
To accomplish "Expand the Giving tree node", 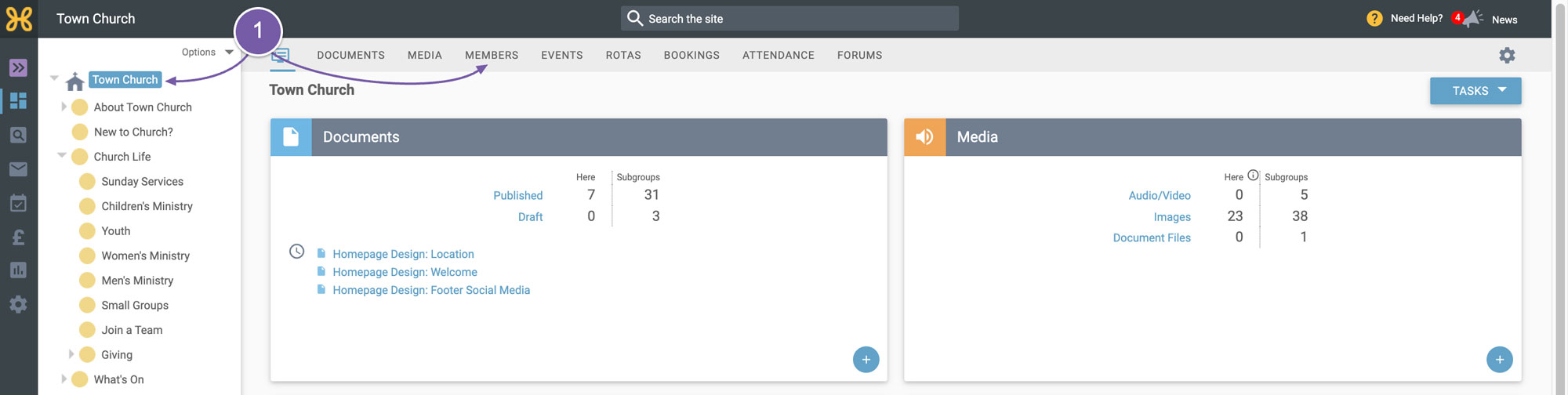I will 71,354.
